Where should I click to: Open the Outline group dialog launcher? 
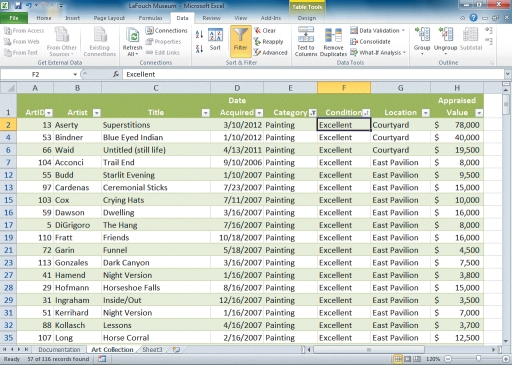(x=492, y=63)
